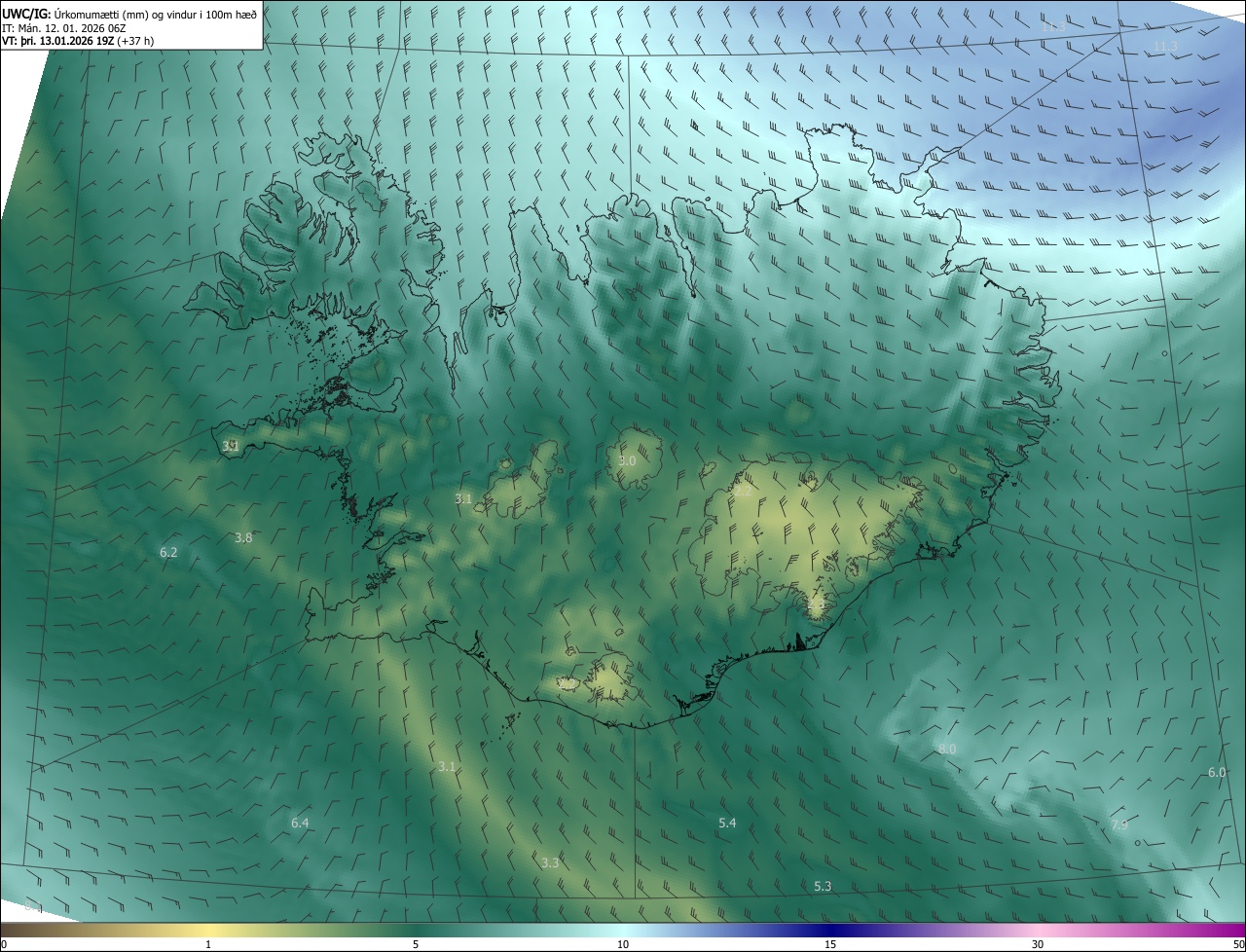Click the '10' tick on the colour scale

coord(623,944)
